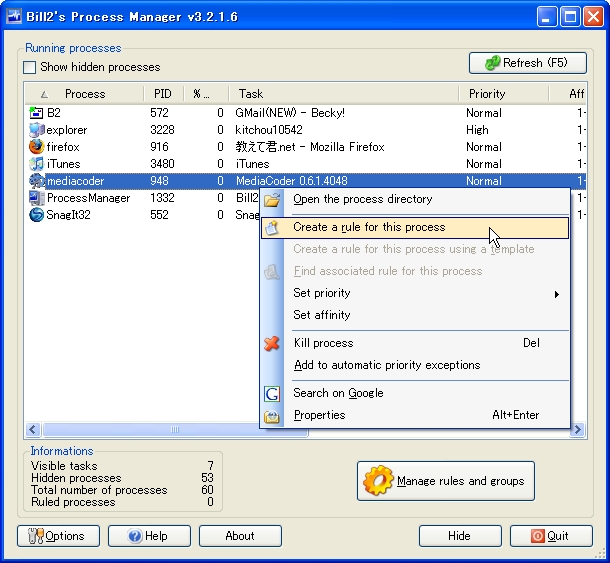Select the SnagIt32 process name
Image resolution: width=610 pixels, height=563 pixels.
(x=68, y=215)
